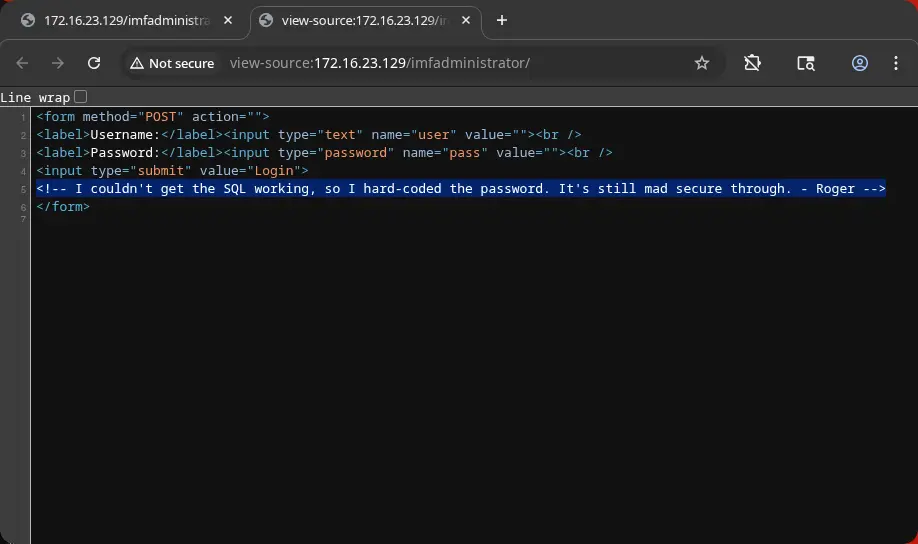Enable the Line wrap checkbox
The height and width of the screenshot is (544, 918).
(81, 97)
